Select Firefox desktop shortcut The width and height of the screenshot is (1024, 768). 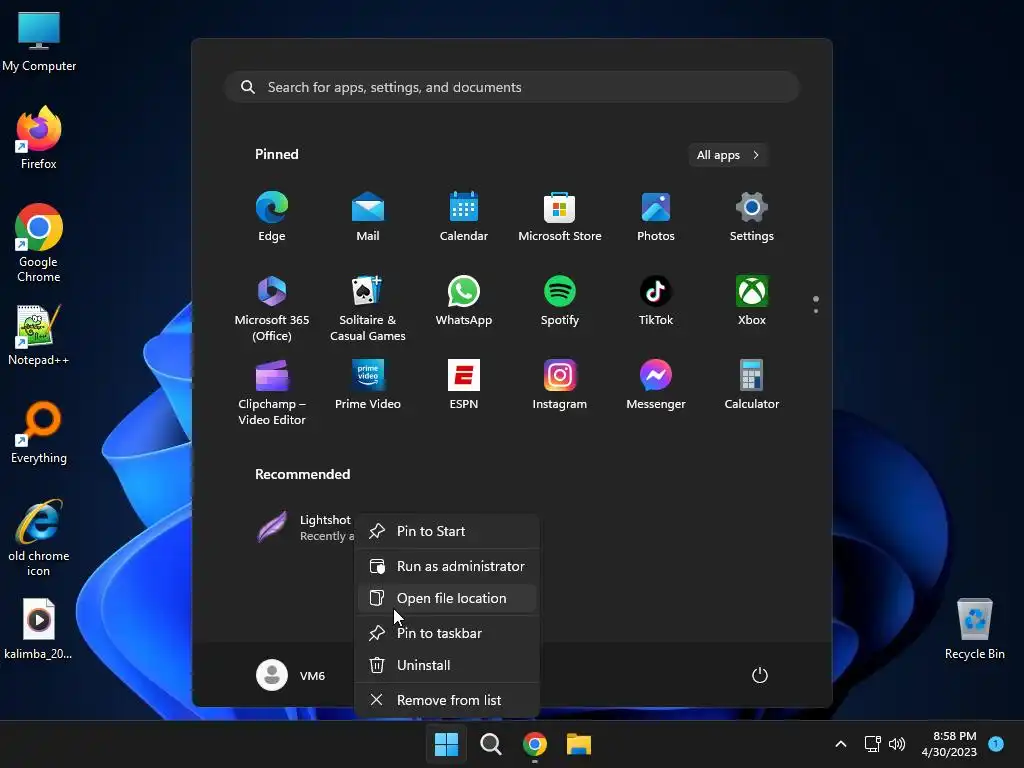39,138
